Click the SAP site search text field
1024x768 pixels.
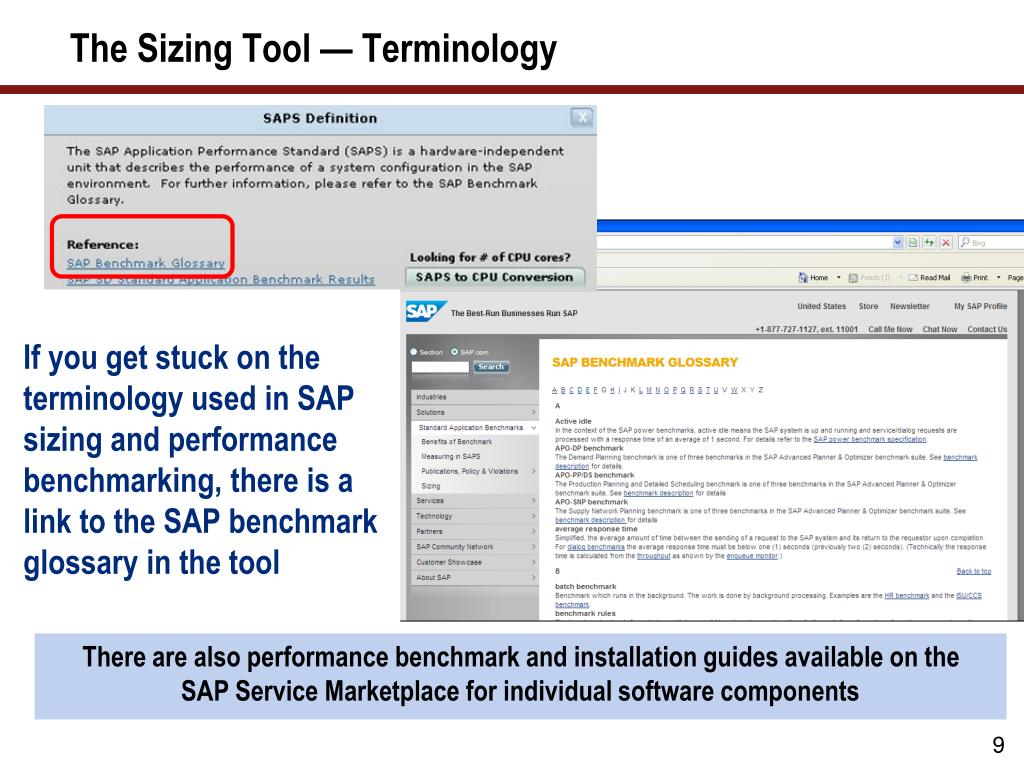[x=440, y=367]
